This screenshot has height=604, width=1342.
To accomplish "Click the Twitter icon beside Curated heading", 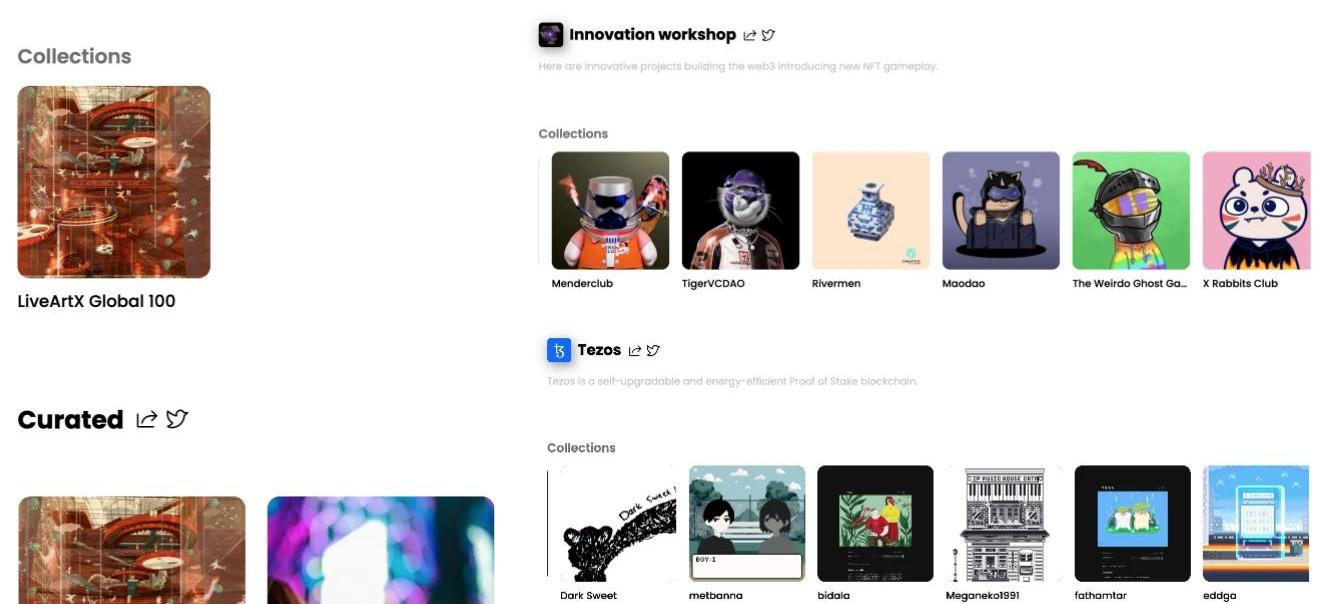I will click(x=177, y=420).
